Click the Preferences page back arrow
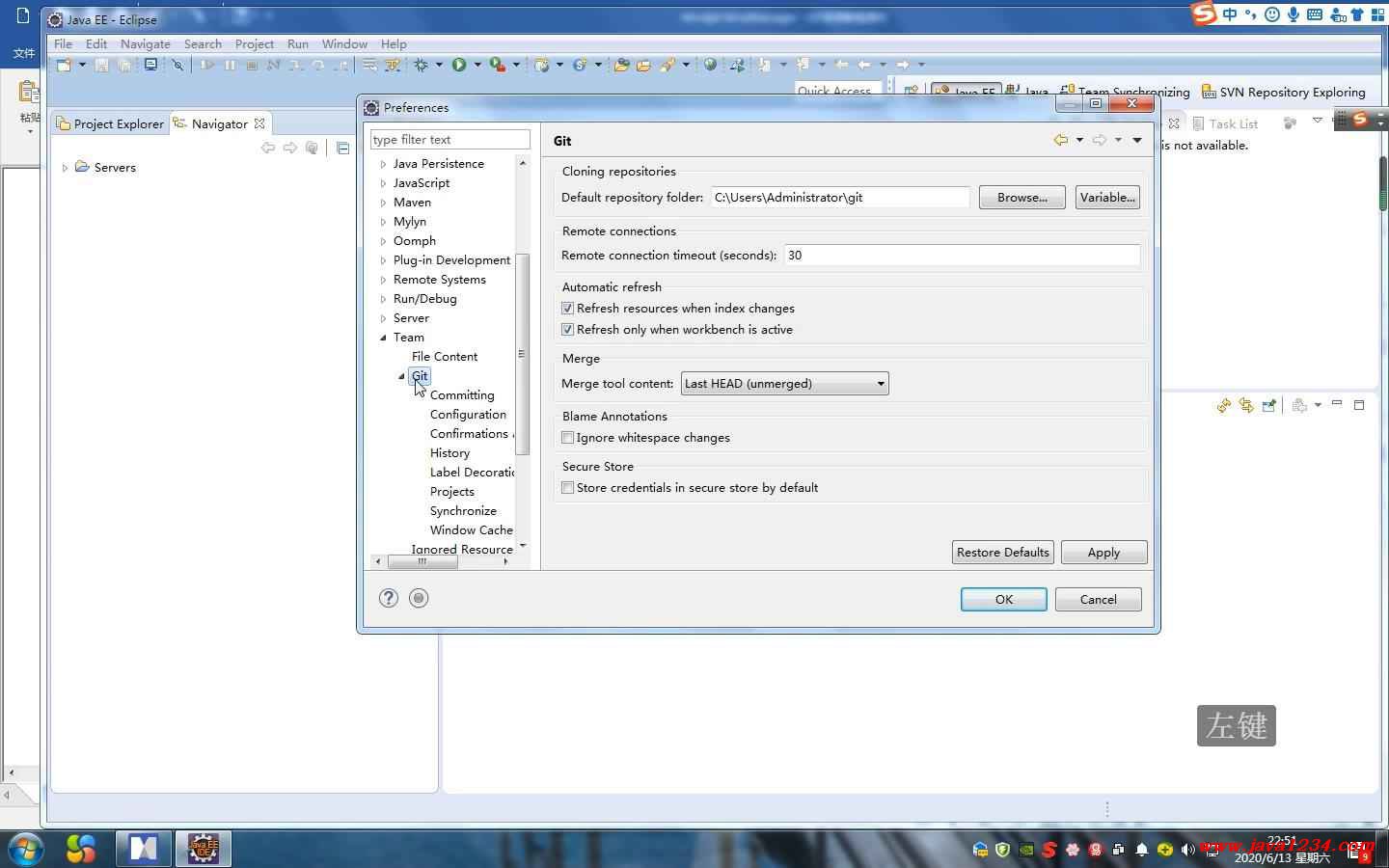This screenshot has height=868, width=1389. coord(1060,140)
